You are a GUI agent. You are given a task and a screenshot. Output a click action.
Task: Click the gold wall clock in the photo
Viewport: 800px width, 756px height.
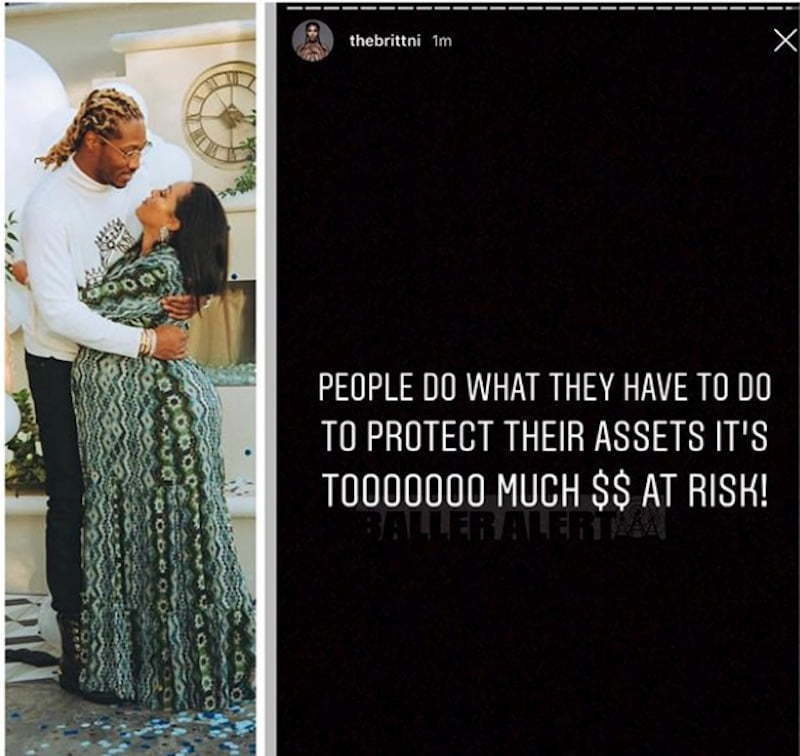coord(220,115)
